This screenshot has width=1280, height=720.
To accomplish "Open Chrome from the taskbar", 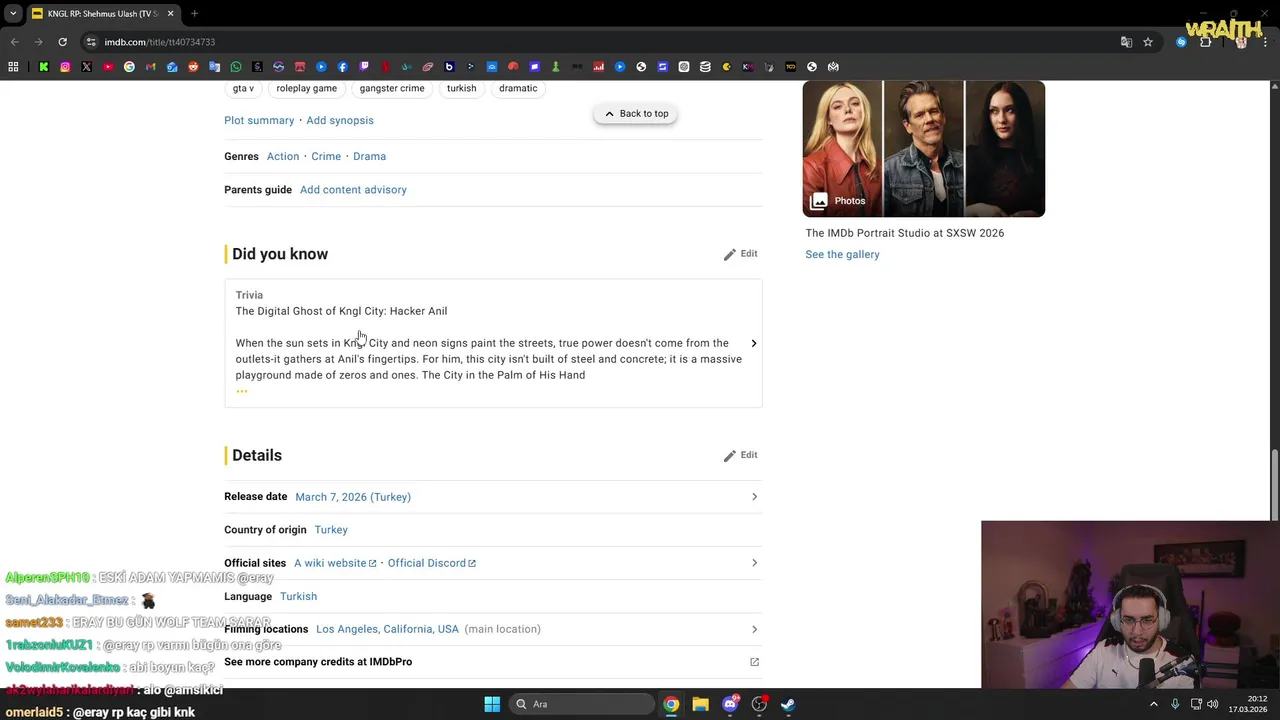I will click(x=671, y=704).
